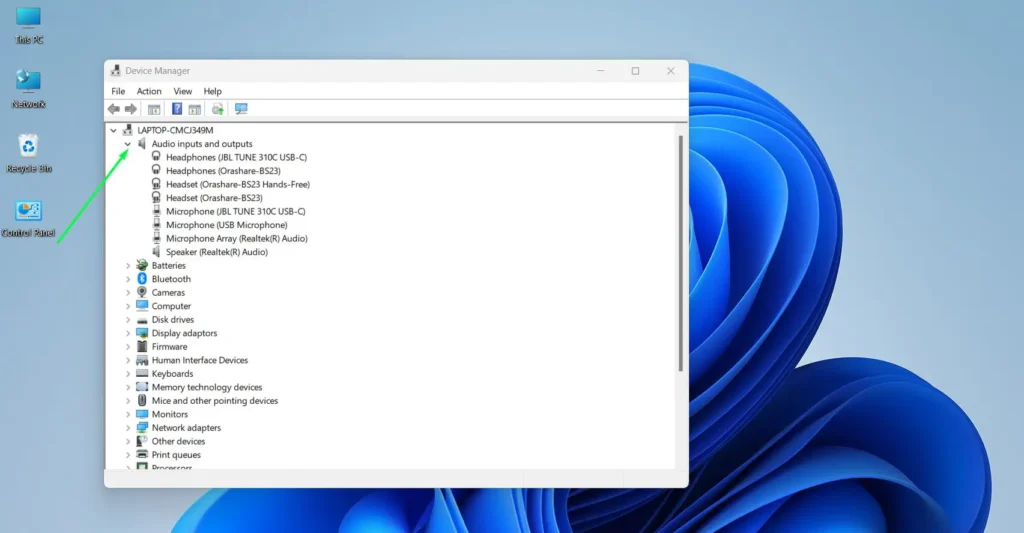Select the Network desktop icon
Viewport: 1024px width, 533px height.
[29, 89]
